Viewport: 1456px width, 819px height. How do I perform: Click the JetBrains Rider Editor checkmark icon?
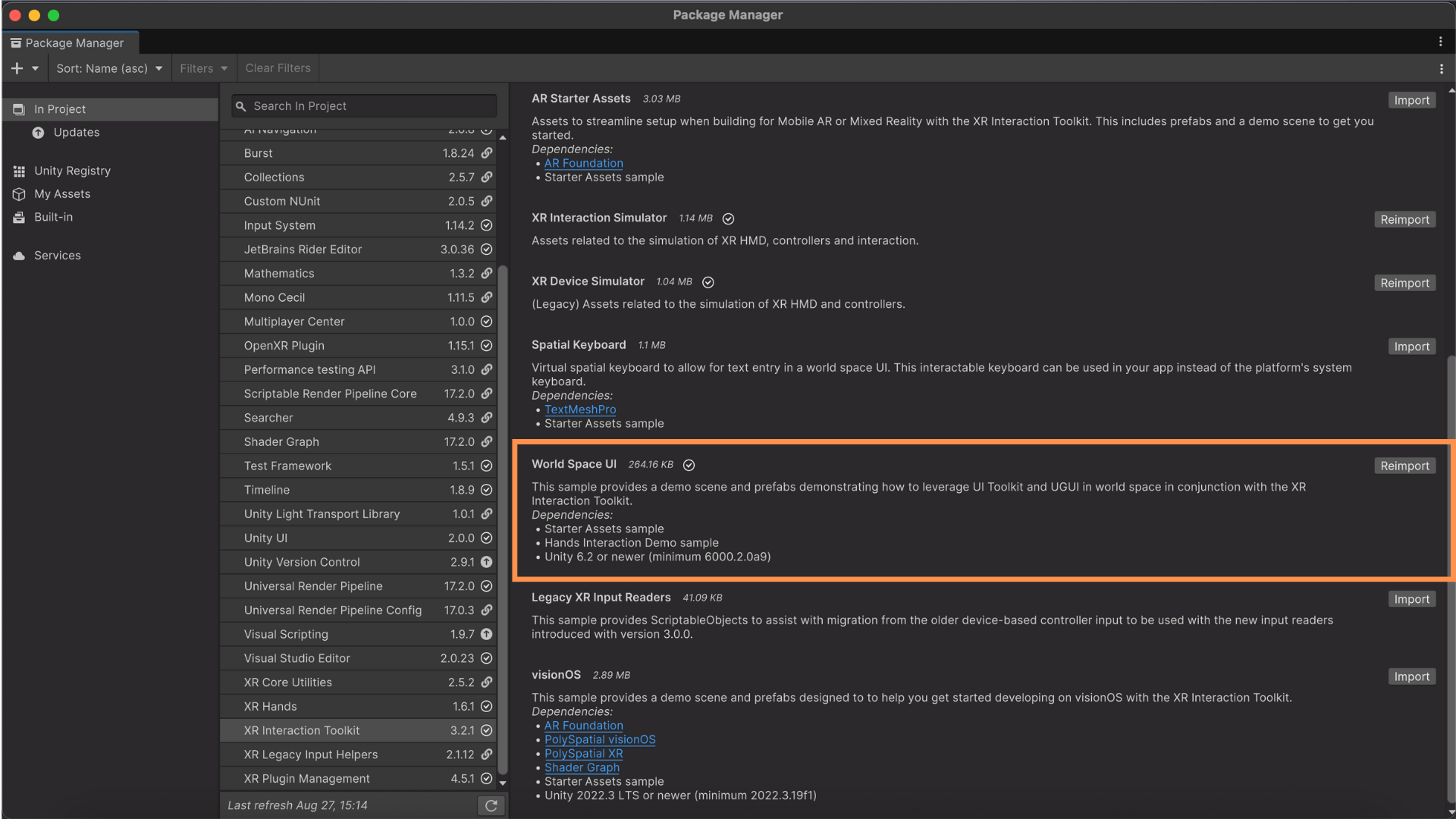[x=487, y=249]
